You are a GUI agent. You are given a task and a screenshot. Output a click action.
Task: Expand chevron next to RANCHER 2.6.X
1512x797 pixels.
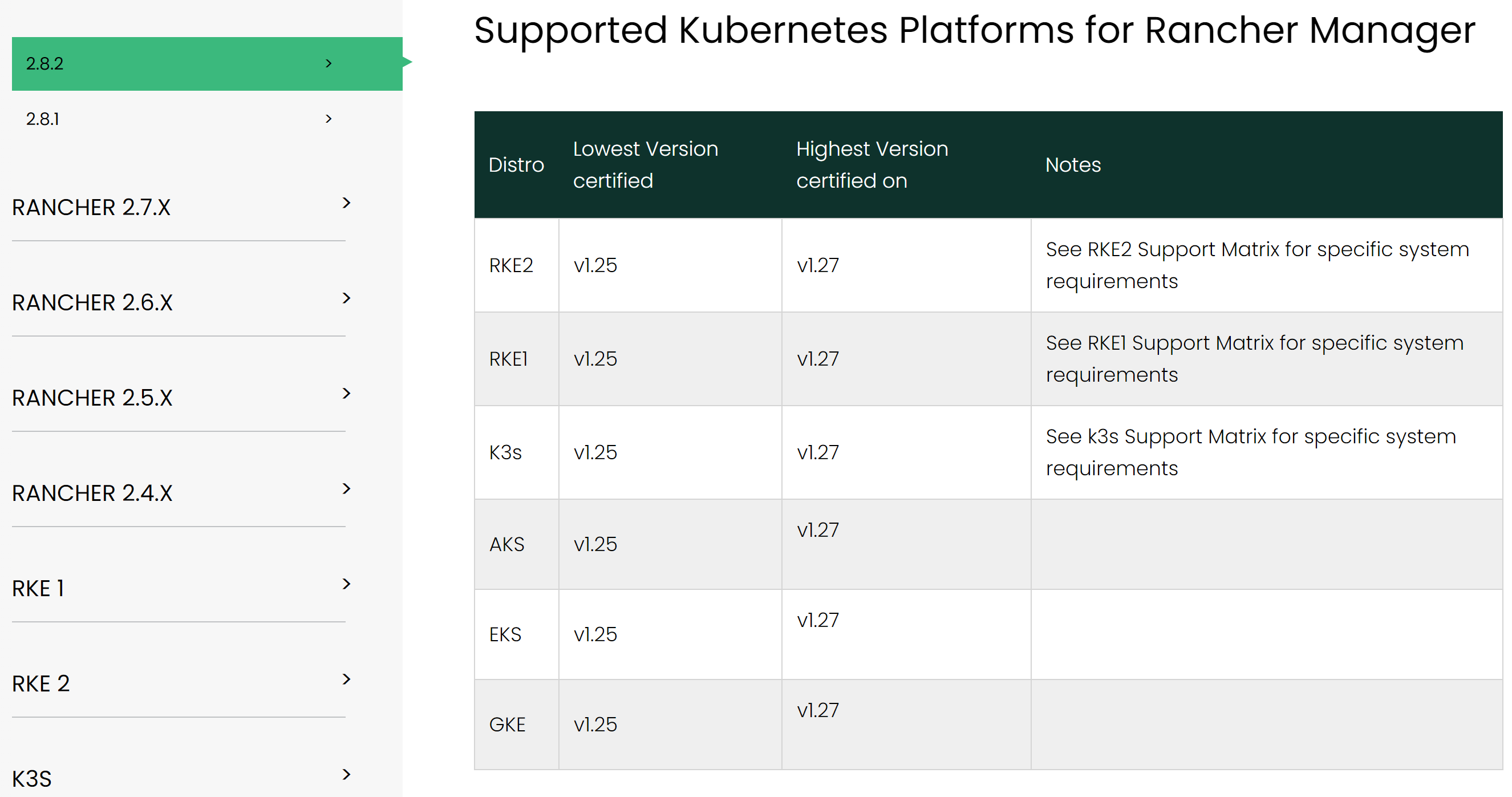(346, 298)
